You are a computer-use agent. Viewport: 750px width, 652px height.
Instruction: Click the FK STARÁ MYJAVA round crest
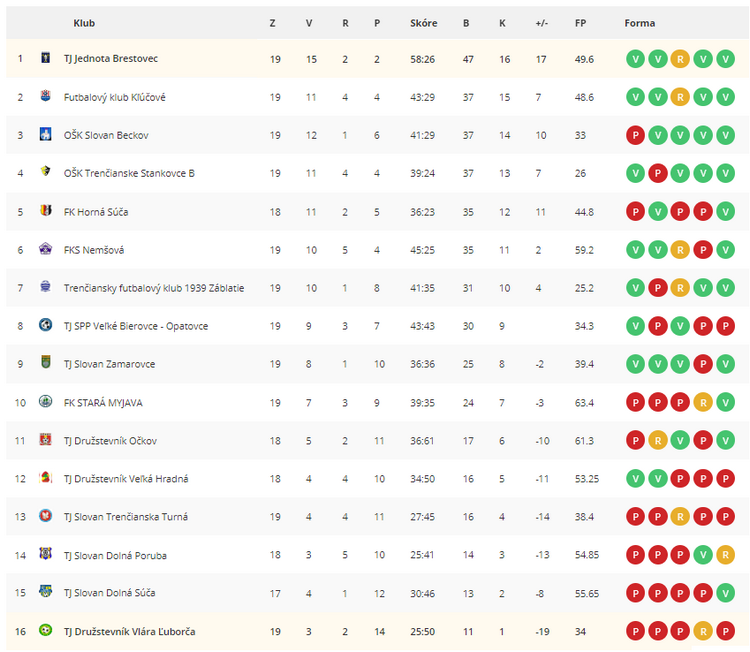[45, 401]
